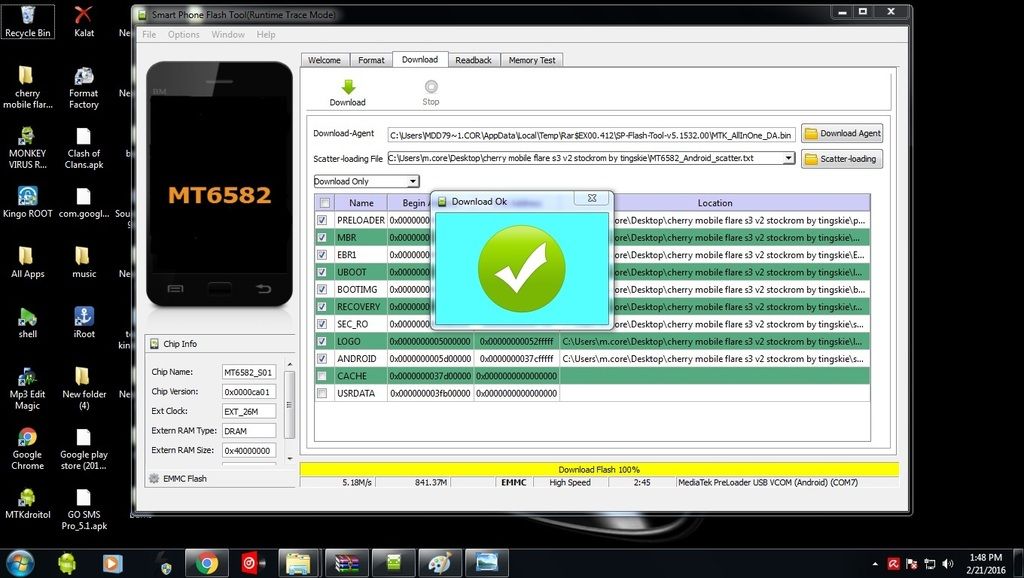The height and width of the screenshot is (578, 1024).
Task: Click the Scatter-loading browse button
Action: tap(840, 158)
